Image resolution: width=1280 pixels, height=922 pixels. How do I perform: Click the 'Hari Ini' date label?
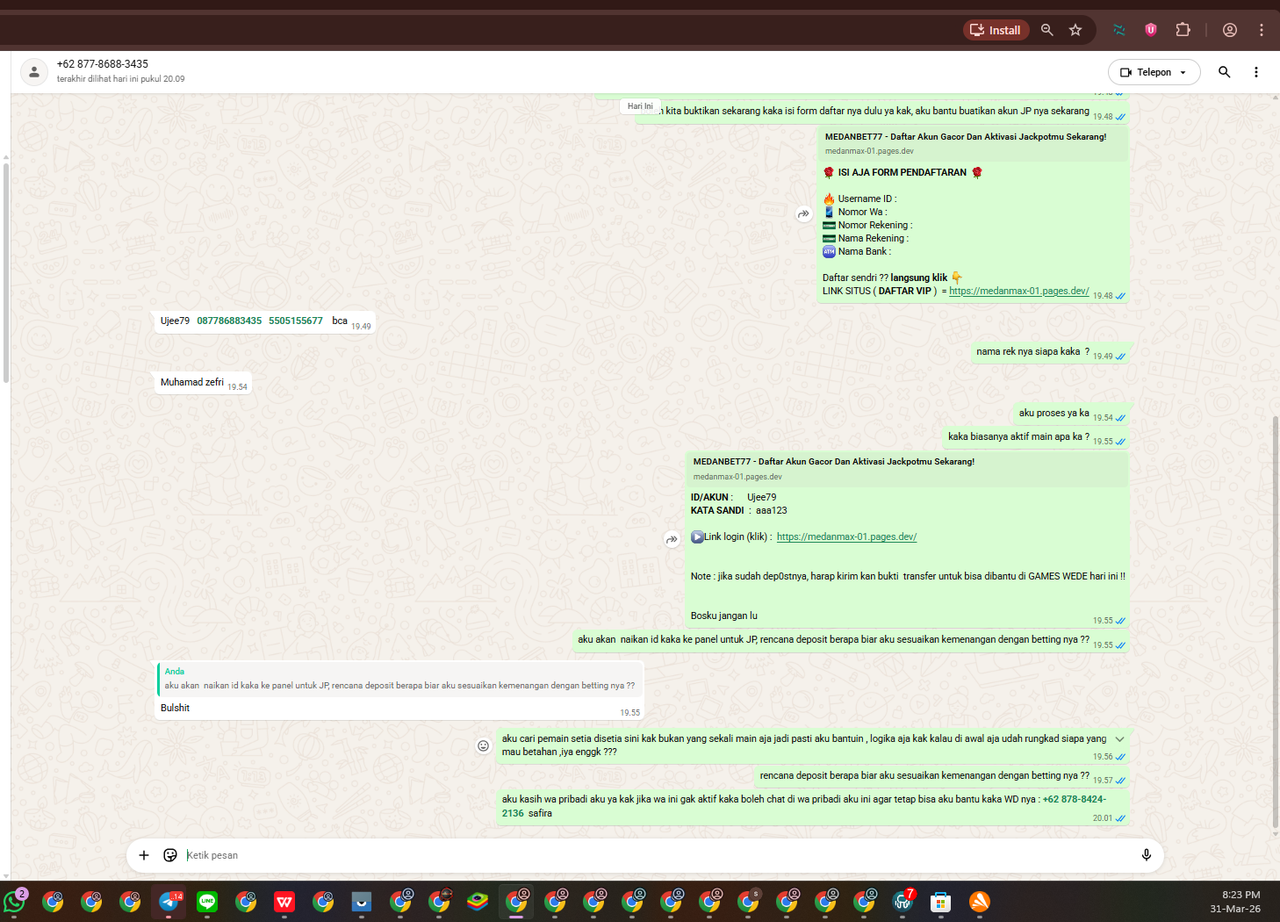click(x=640, y=106)
